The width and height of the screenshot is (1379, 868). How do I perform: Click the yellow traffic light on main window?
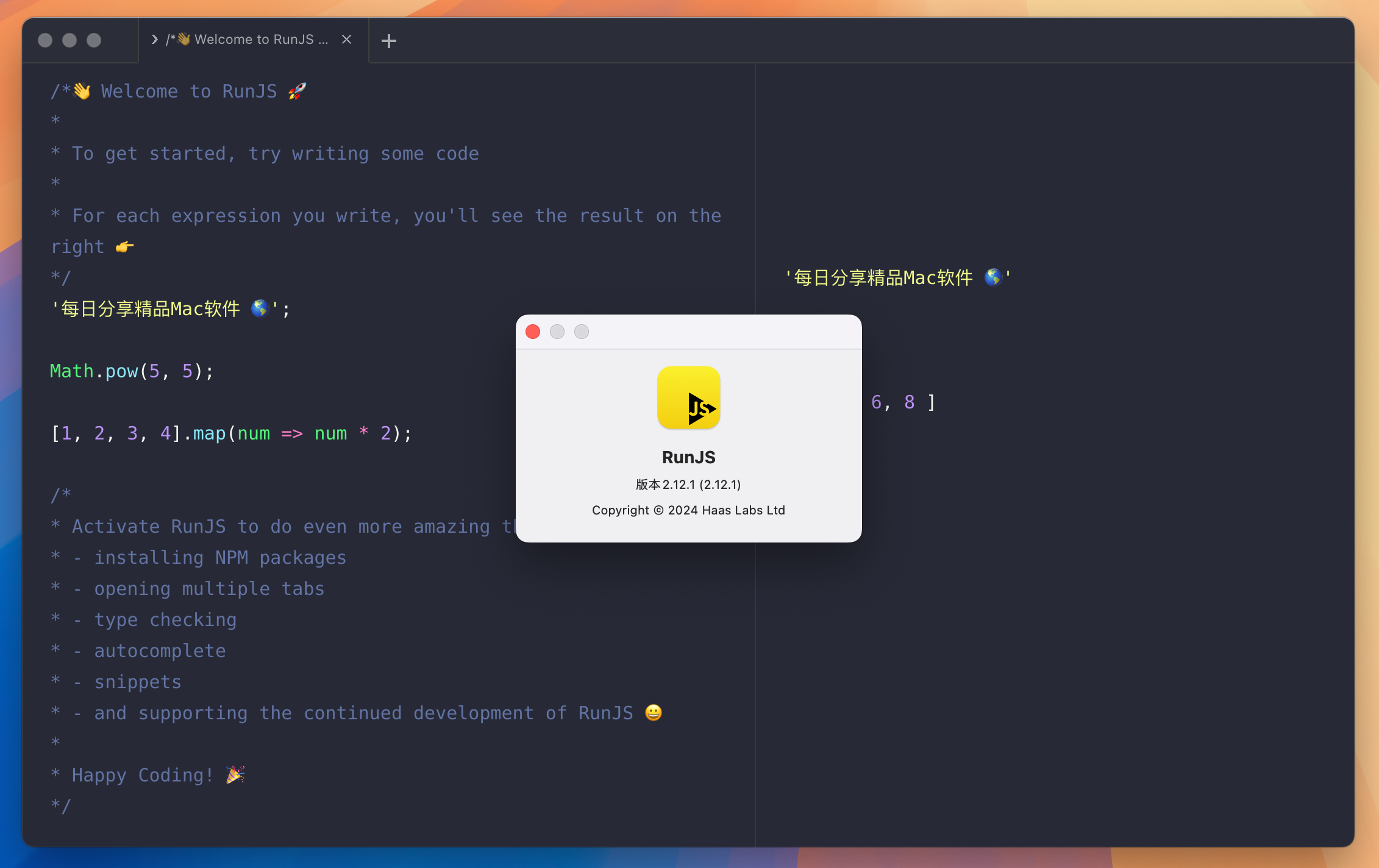click(66, 40)
